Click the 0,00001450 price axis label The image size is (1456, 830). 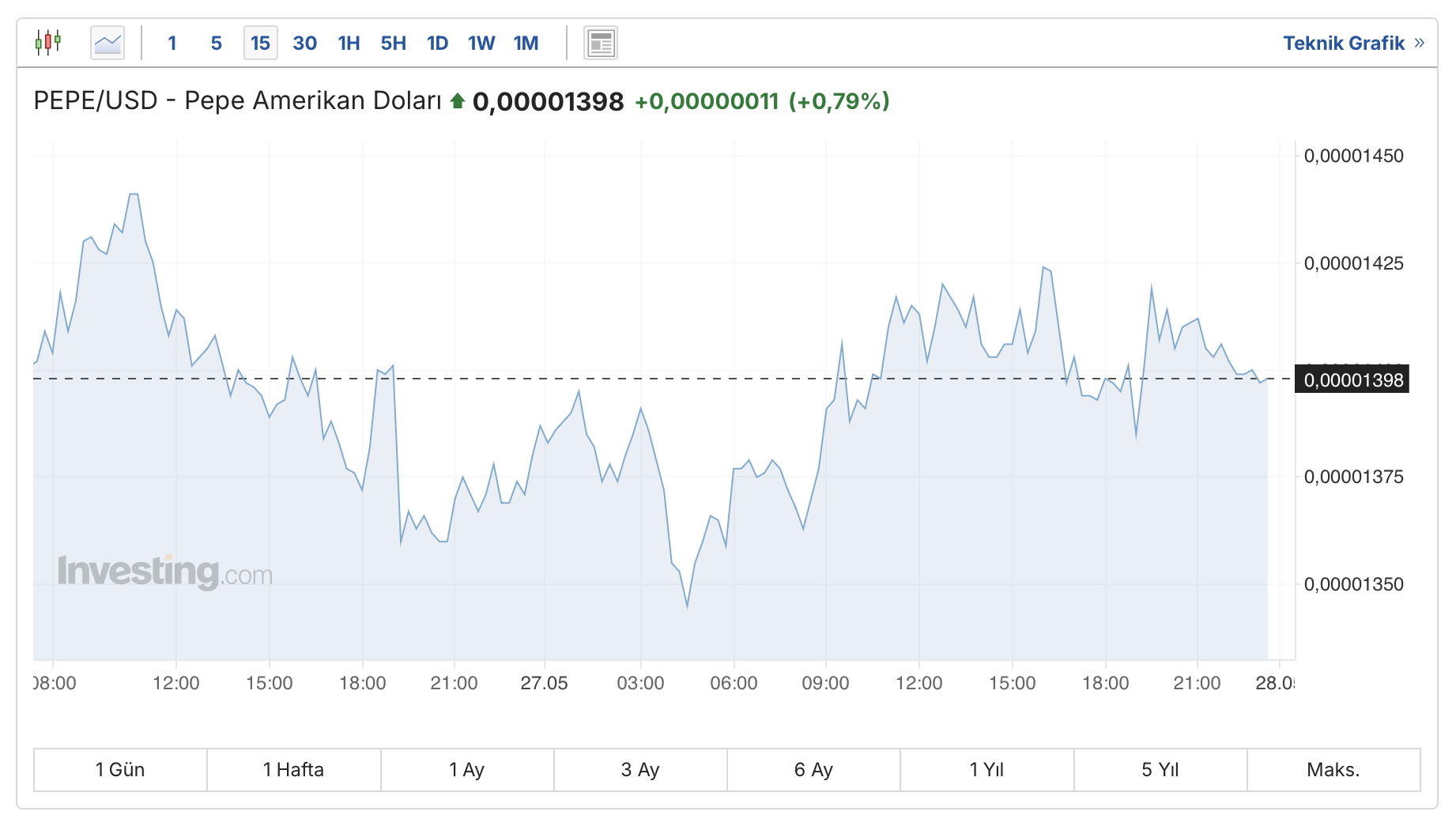[x=1353, y=156]
